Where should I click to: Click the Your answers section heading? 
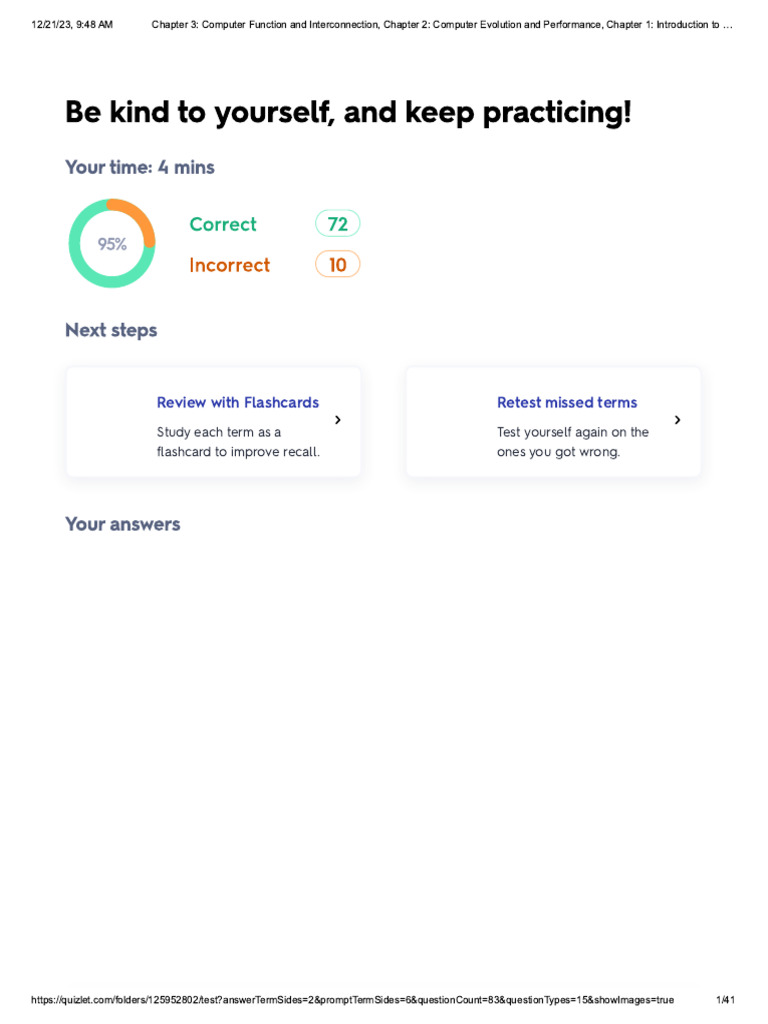tap(123, 524)
